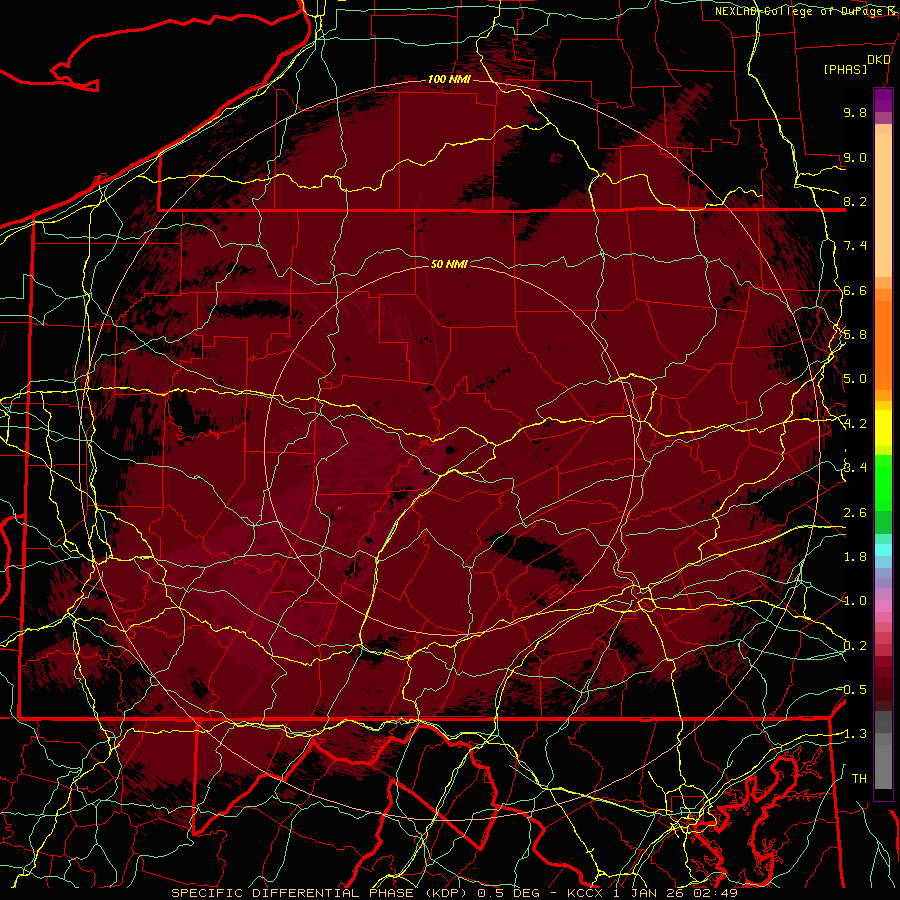Pick the yellow segment of the color bar
Screen dimensions: 900x900
pyautogui.click(x=883, y=428)
